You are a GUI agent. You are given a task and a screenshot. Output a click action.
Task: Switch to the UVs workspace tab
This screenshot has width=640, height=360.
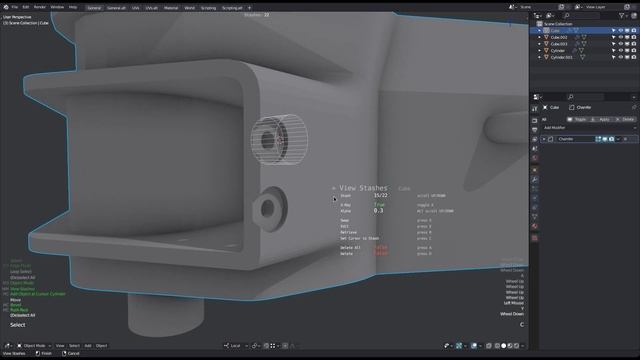[135, 8]
